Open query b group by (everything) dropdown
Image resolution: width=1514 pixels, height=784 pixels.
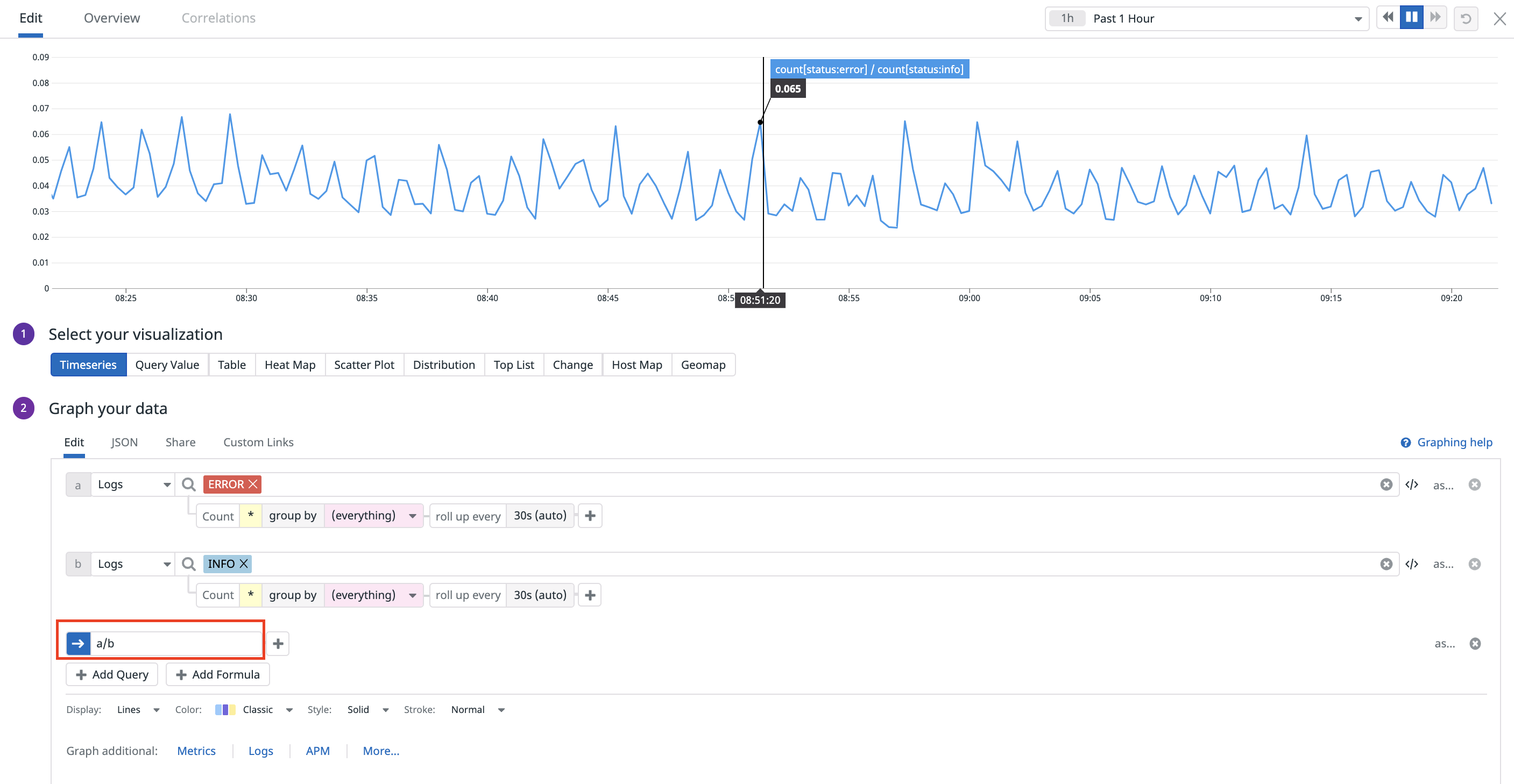tap(374, 595)
